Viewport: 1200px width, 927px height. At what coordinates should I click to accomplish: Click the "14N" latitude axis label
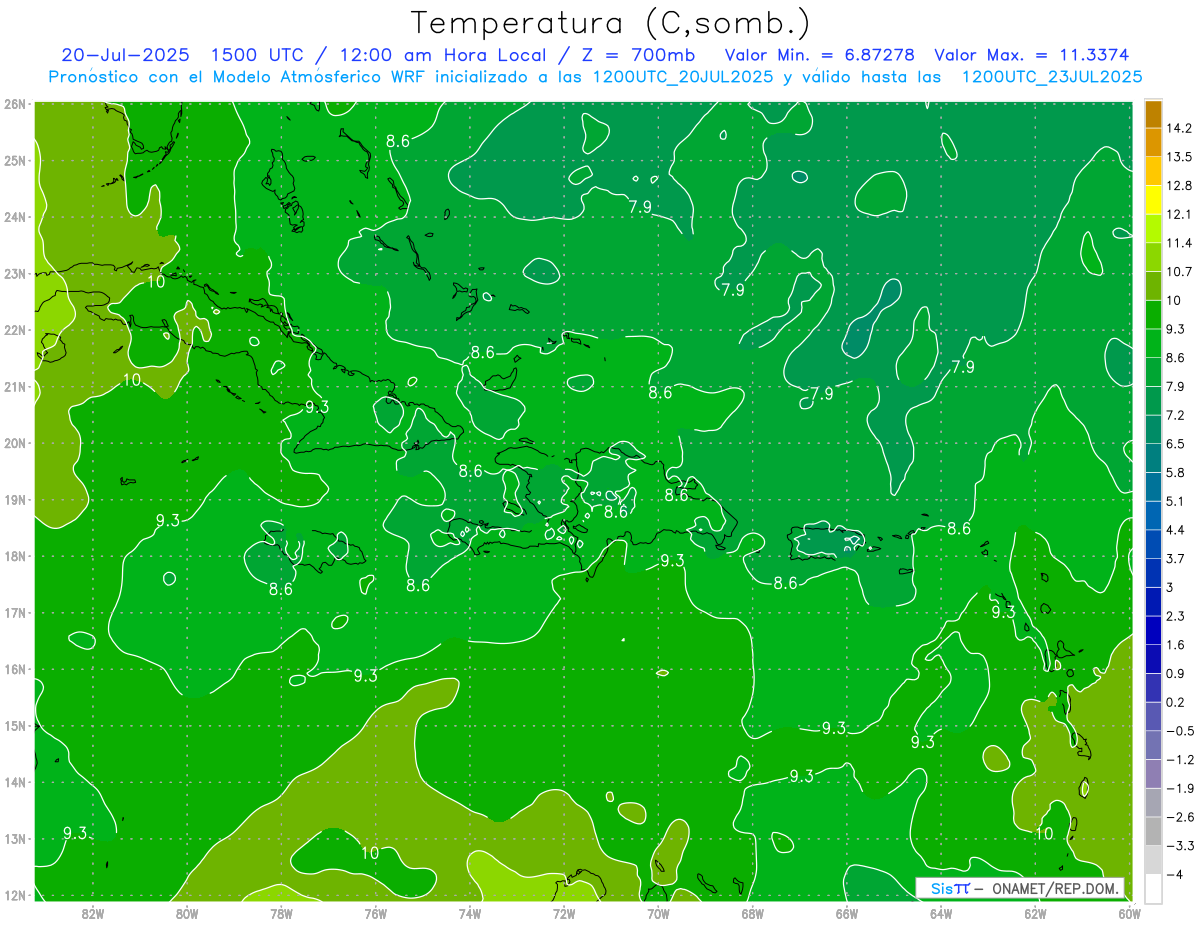pyautogui.click(x=15, y=782)
